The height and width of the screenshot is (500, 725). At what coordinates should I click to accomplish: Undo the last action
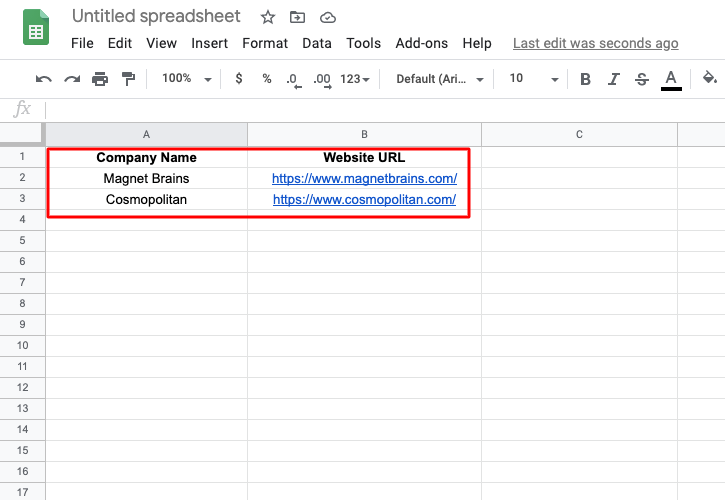point(43,79)
